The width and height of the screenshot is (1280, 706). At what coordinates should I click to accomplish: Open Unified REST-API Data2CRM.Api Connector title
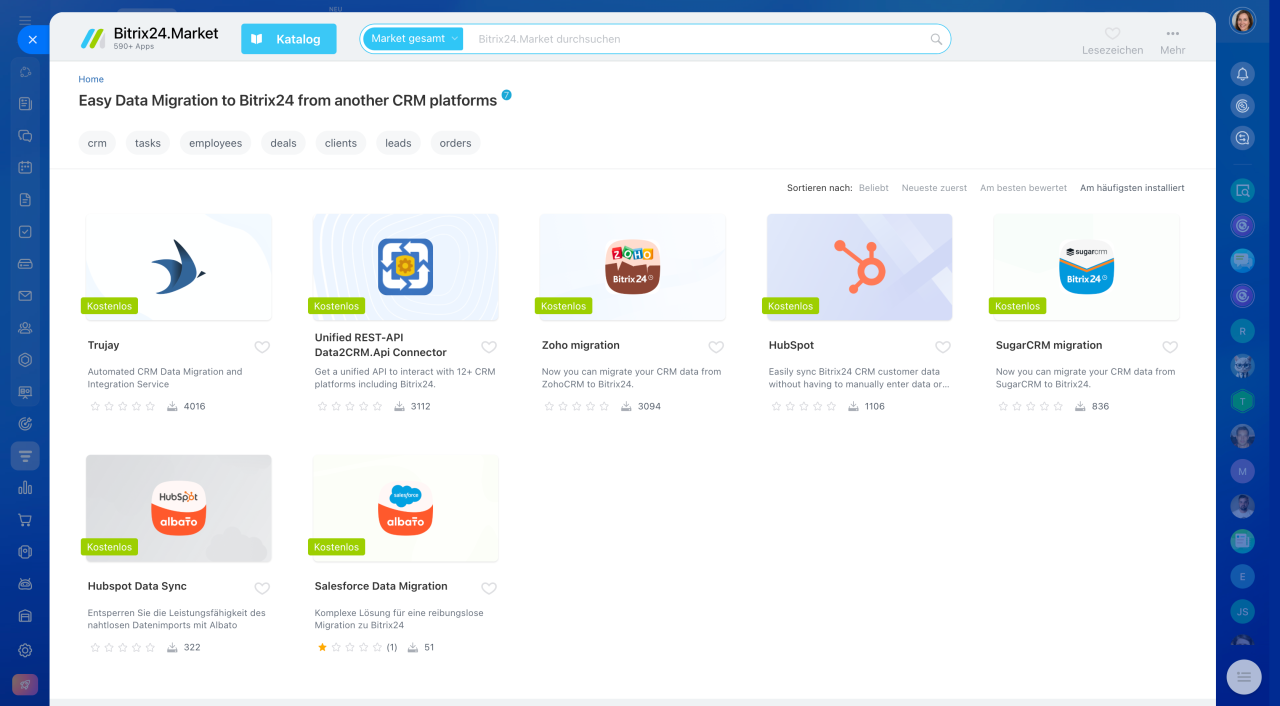point(381,345)
